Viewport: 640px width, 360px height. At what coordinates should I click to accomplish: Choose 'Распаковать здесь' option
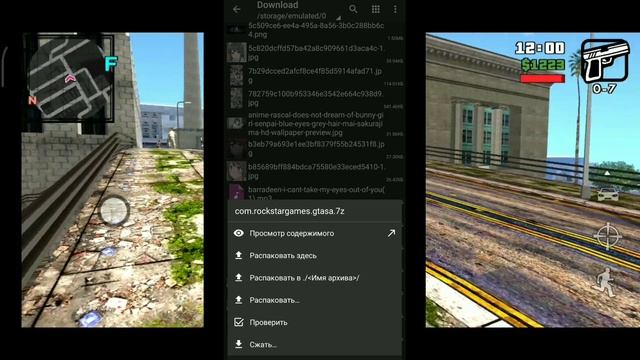(x=314, y=256)
